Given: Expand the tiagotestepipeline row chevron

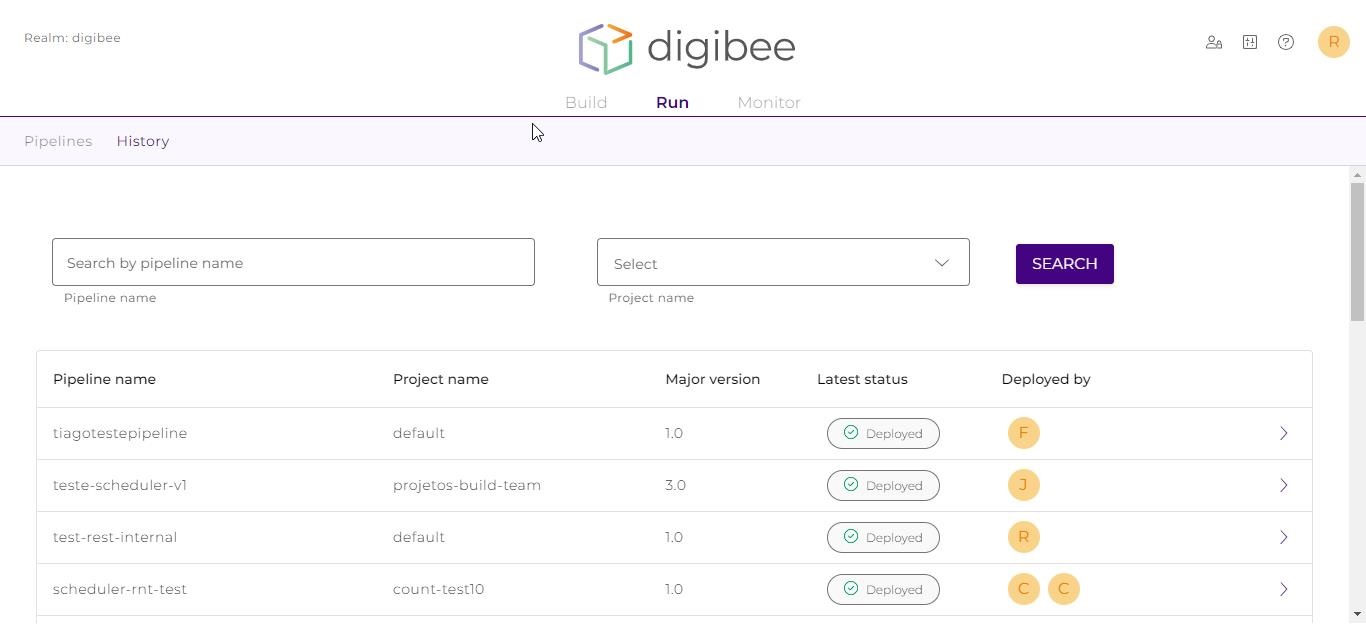Looking at the screenshot, I should [1283, 433].
